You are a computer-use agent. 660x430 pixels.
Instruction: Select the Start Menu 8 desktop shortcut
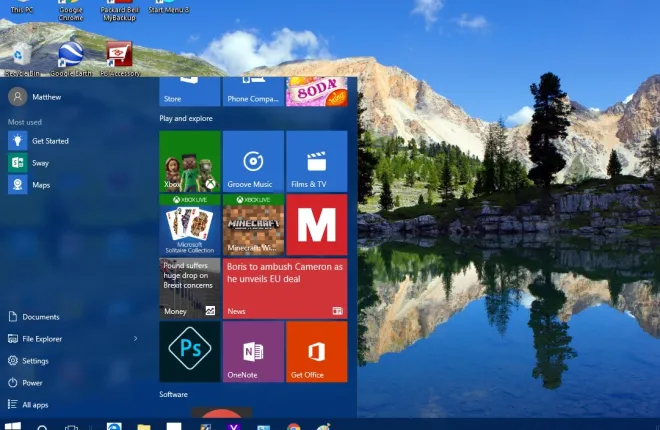pos(168,7)
